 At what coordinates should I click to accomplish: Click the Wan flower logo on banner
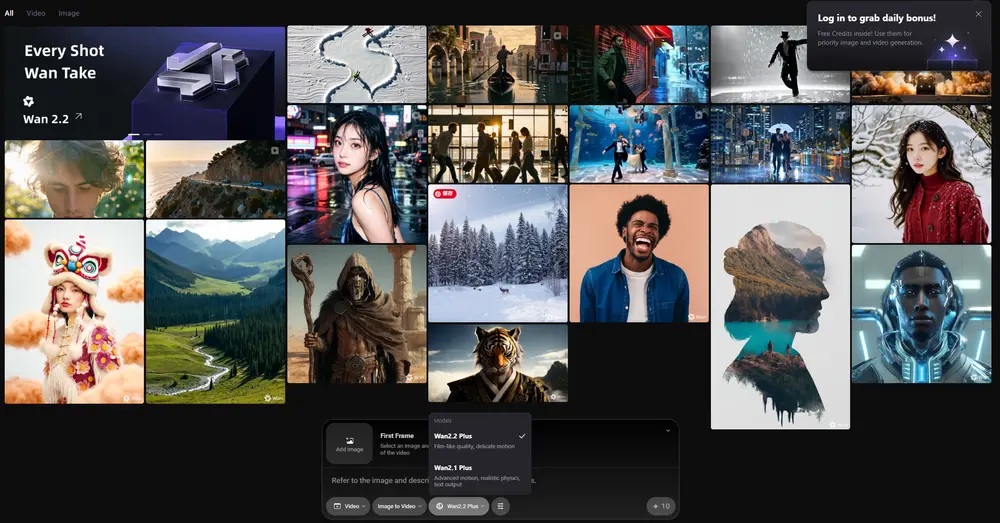click(x=29, y=101)
